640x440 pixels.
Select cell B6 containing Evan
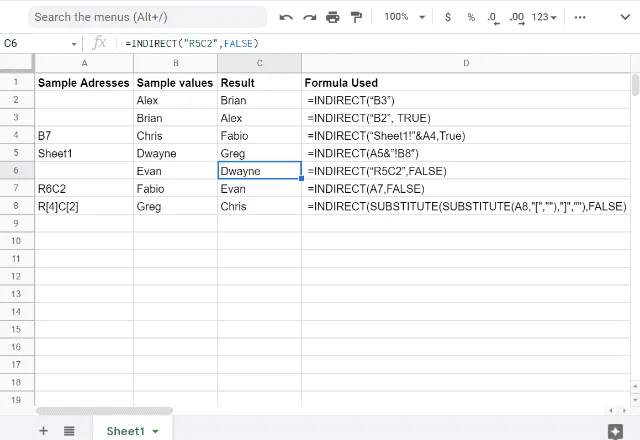click(176, 171)
